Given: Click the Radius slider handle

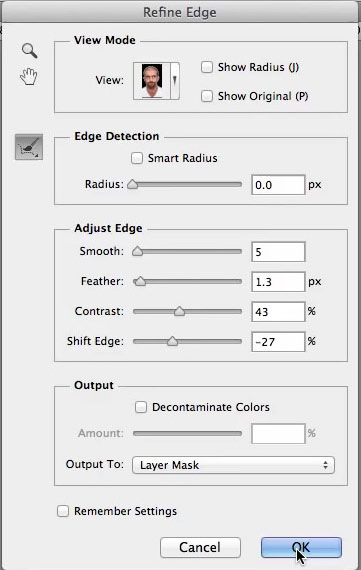Looking at the screenshot, I should (x=133, y=184).
